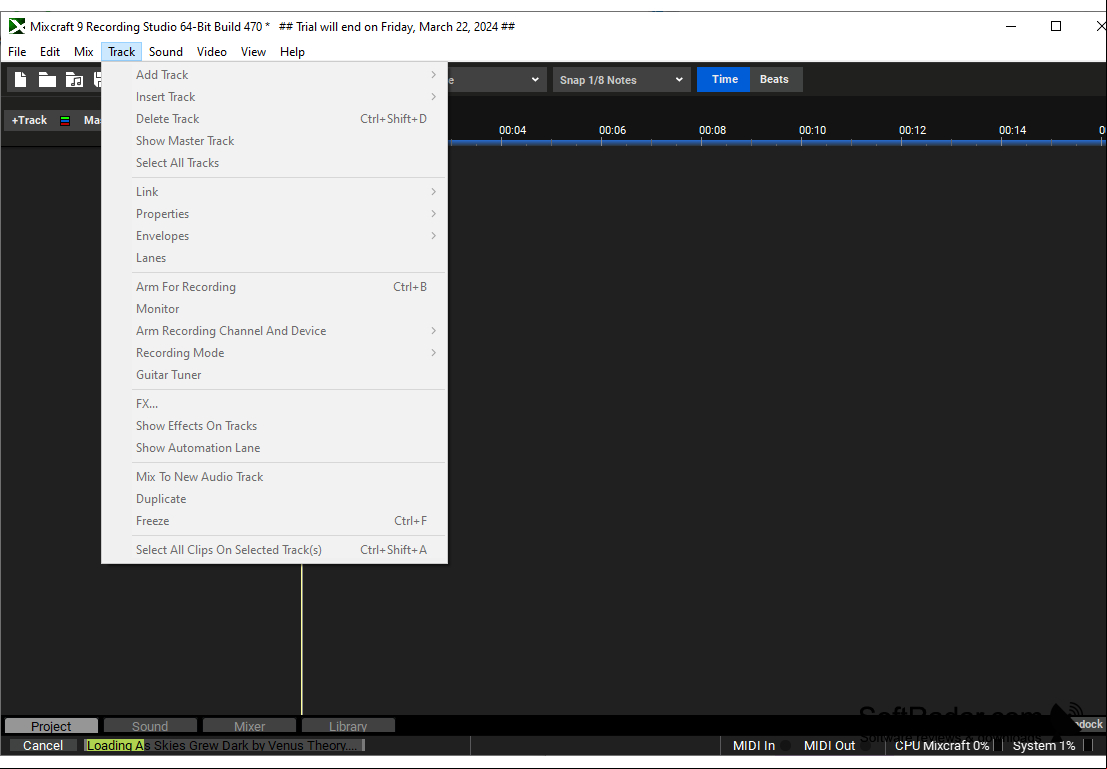Screen dimensions: 1107x769
Task: Expand Arm Recording Channel And Device submenu
Action: 275,331
